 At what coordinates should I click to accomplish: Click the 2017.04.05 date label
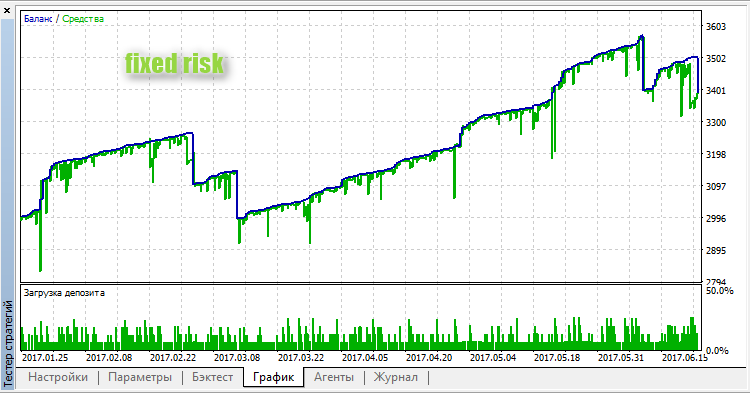[365, 358]
